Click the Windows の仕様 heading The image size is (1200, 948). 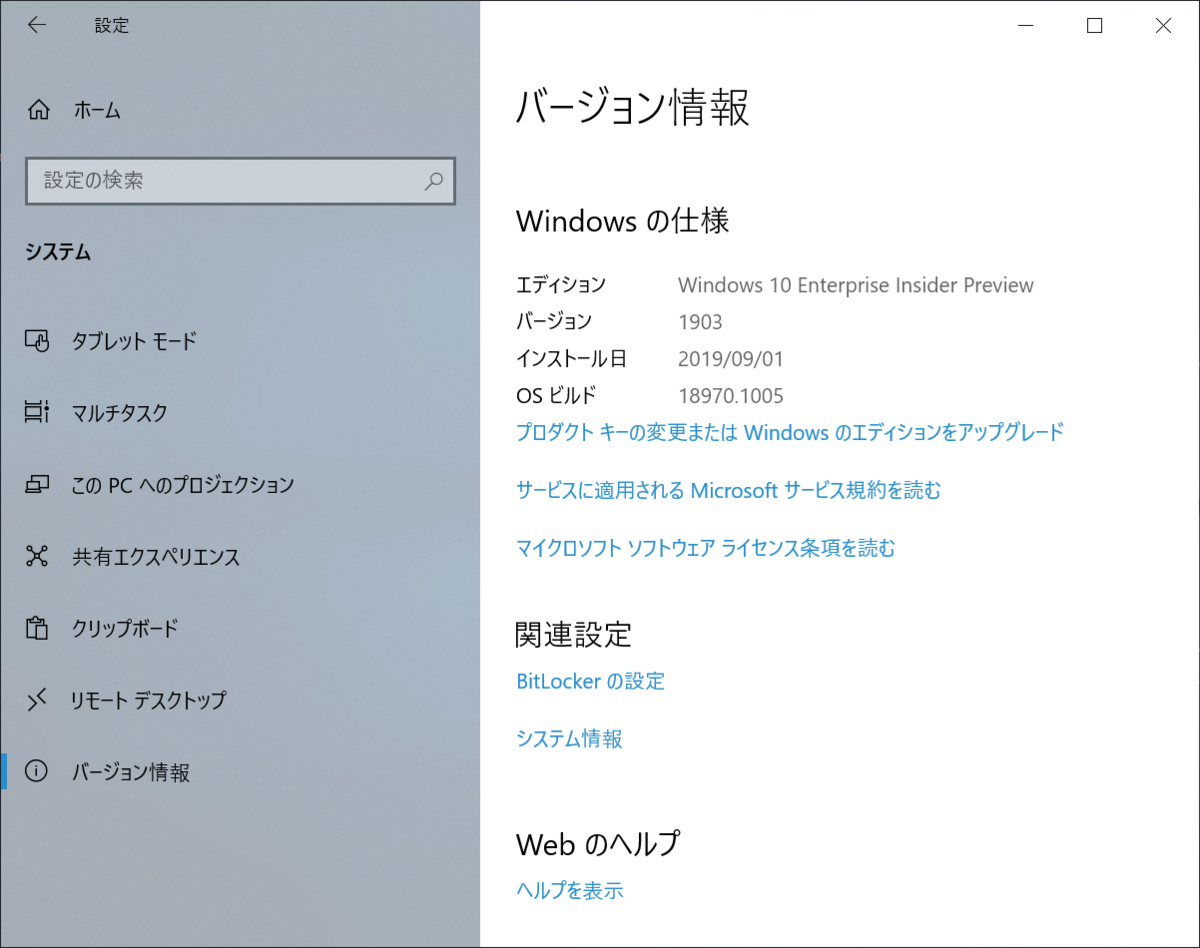click(x=622, y=220)
